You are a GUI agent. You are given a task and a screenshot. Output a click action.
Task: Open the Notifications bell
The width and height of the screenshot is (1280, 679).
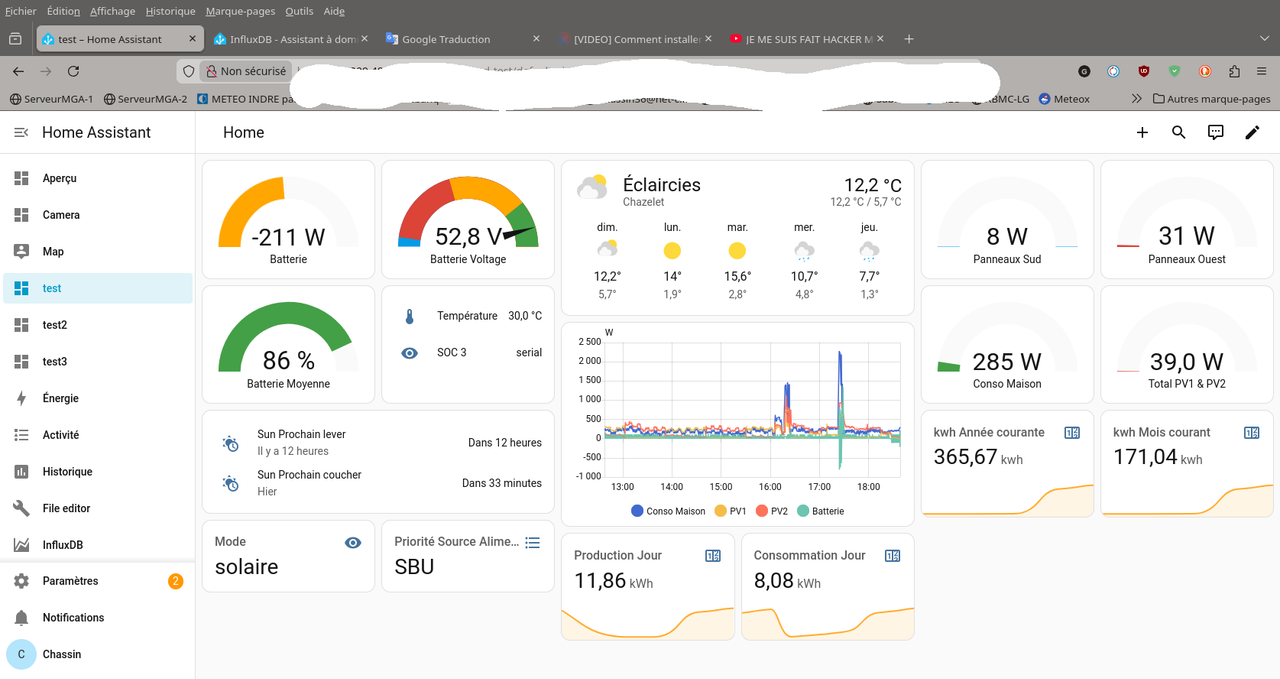21,618
